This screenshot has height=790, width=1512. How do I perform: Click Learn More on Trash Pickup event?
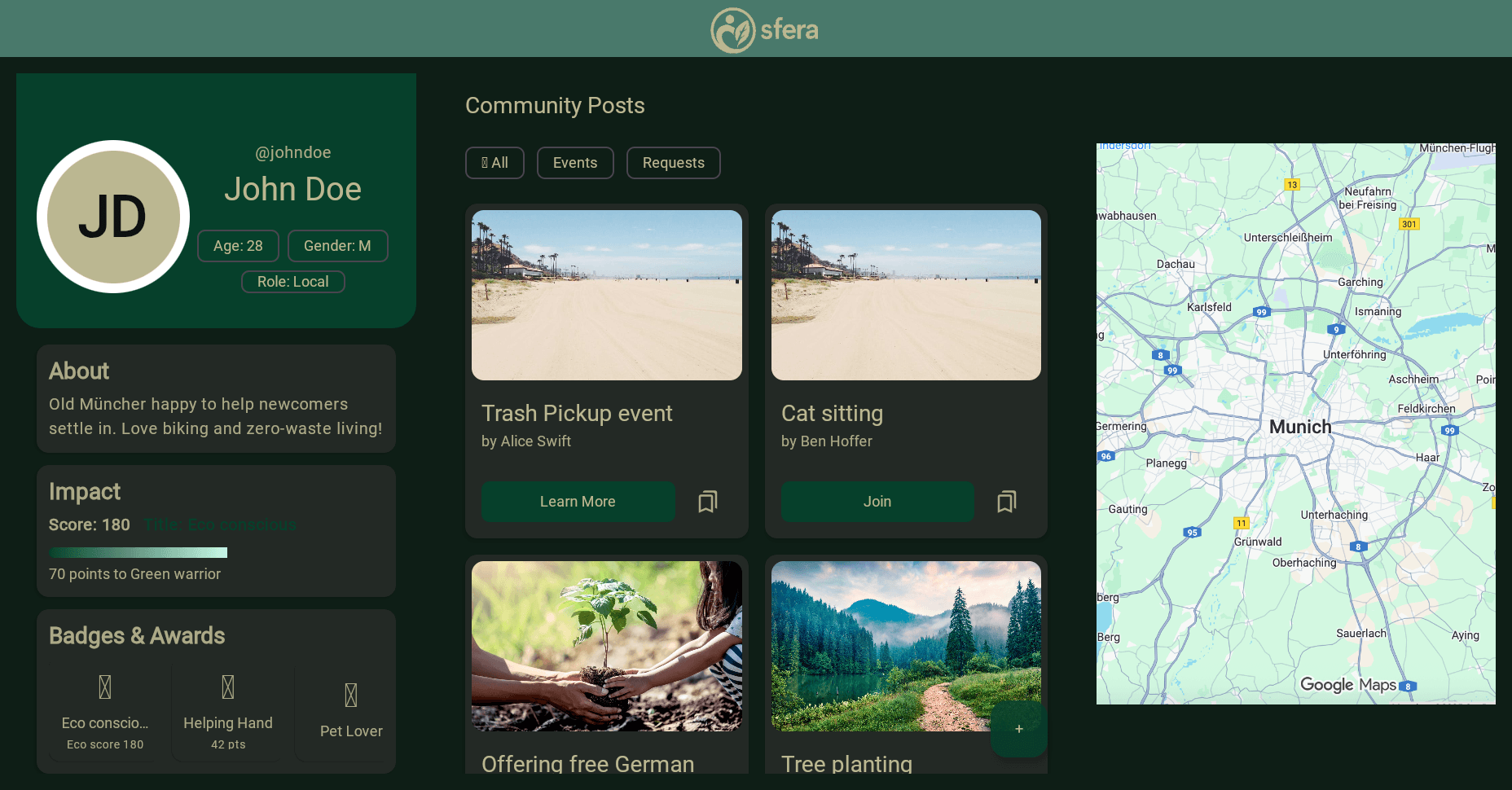[578, 502]
